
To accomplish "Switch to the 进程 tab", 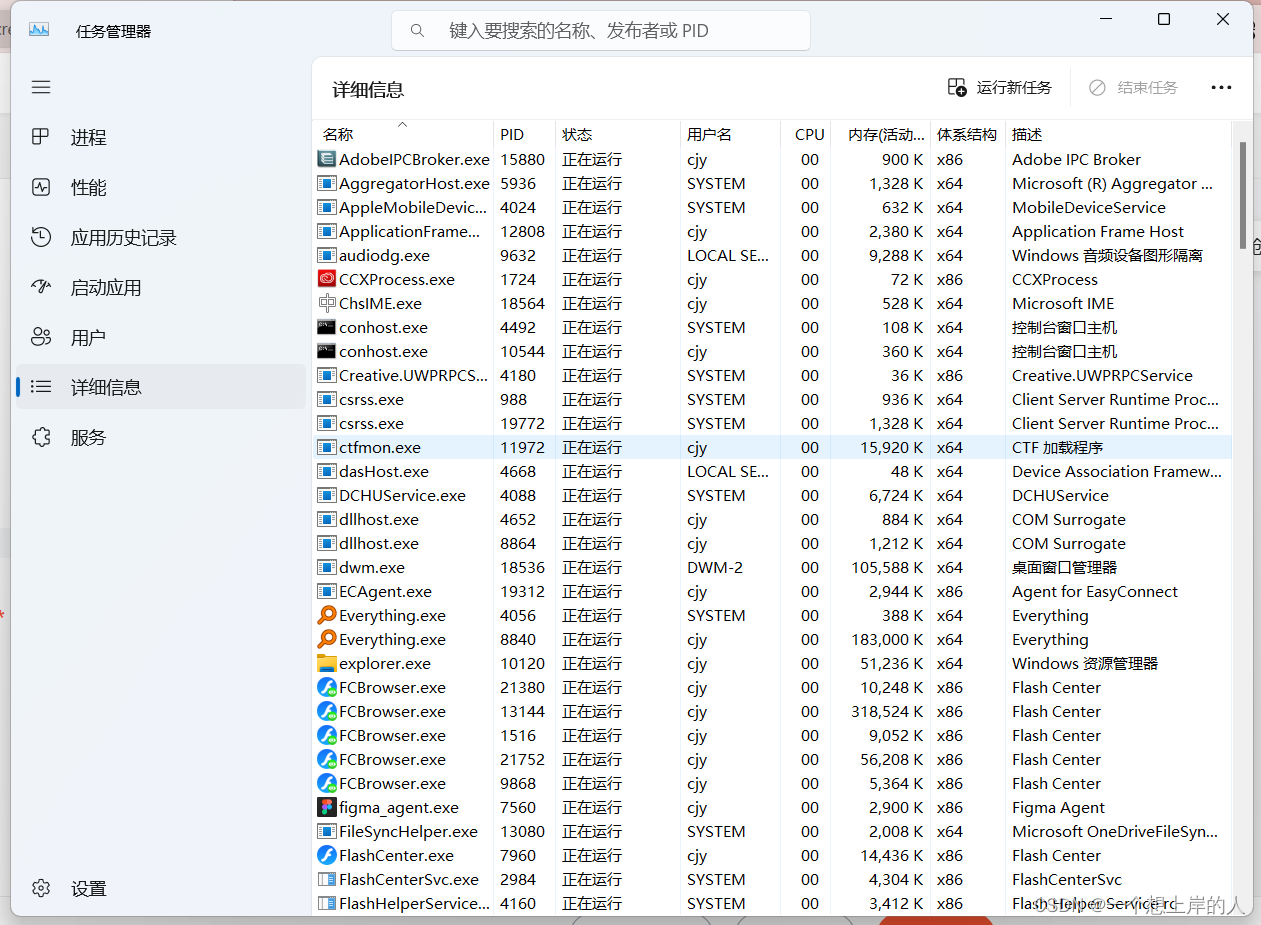I will [160, 137].
